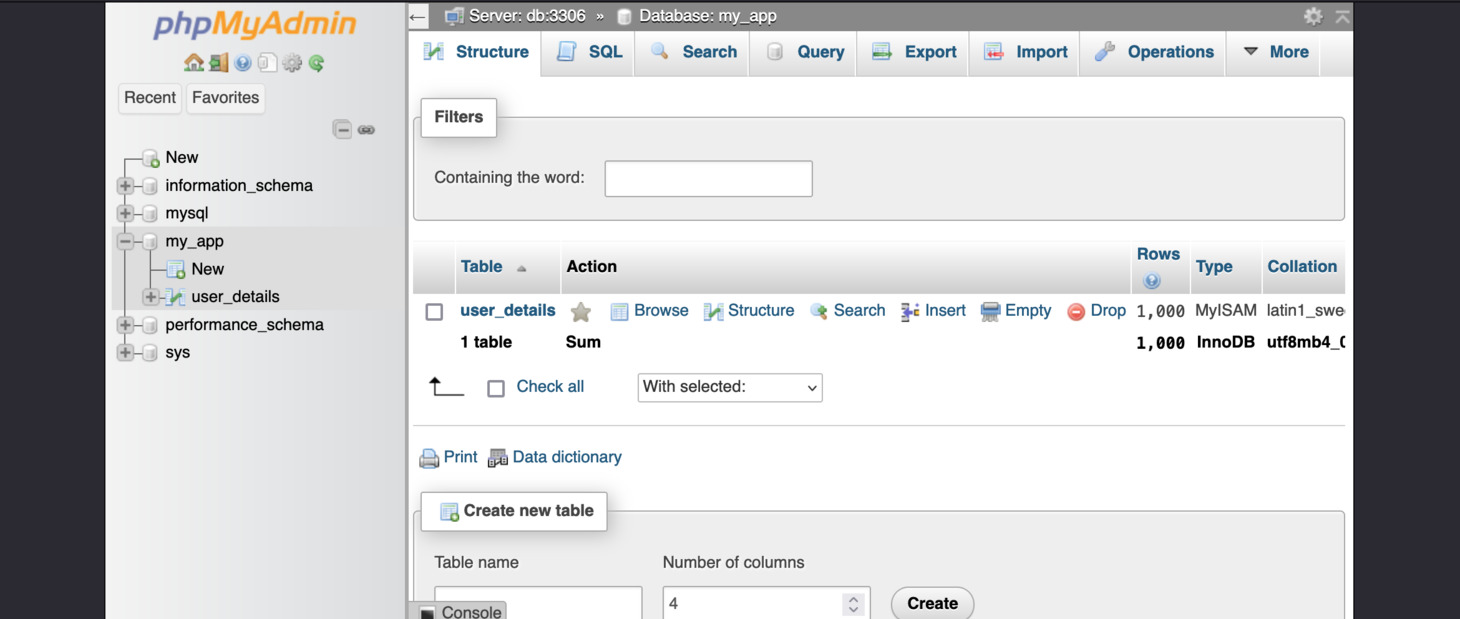Mark user_details as favorite with star icon
This screenshot has width=1460, height=619.
(581, 312)
